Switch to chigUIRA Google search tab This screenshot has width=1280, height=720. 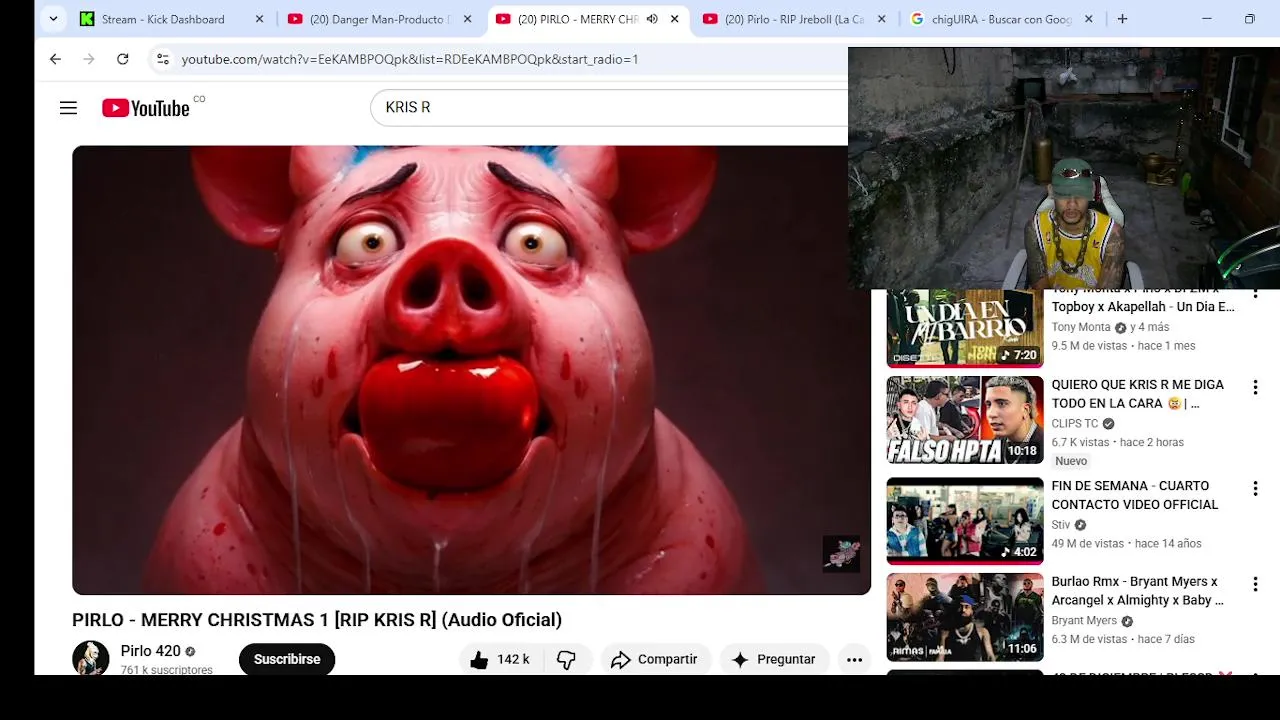click(1002, 19)
